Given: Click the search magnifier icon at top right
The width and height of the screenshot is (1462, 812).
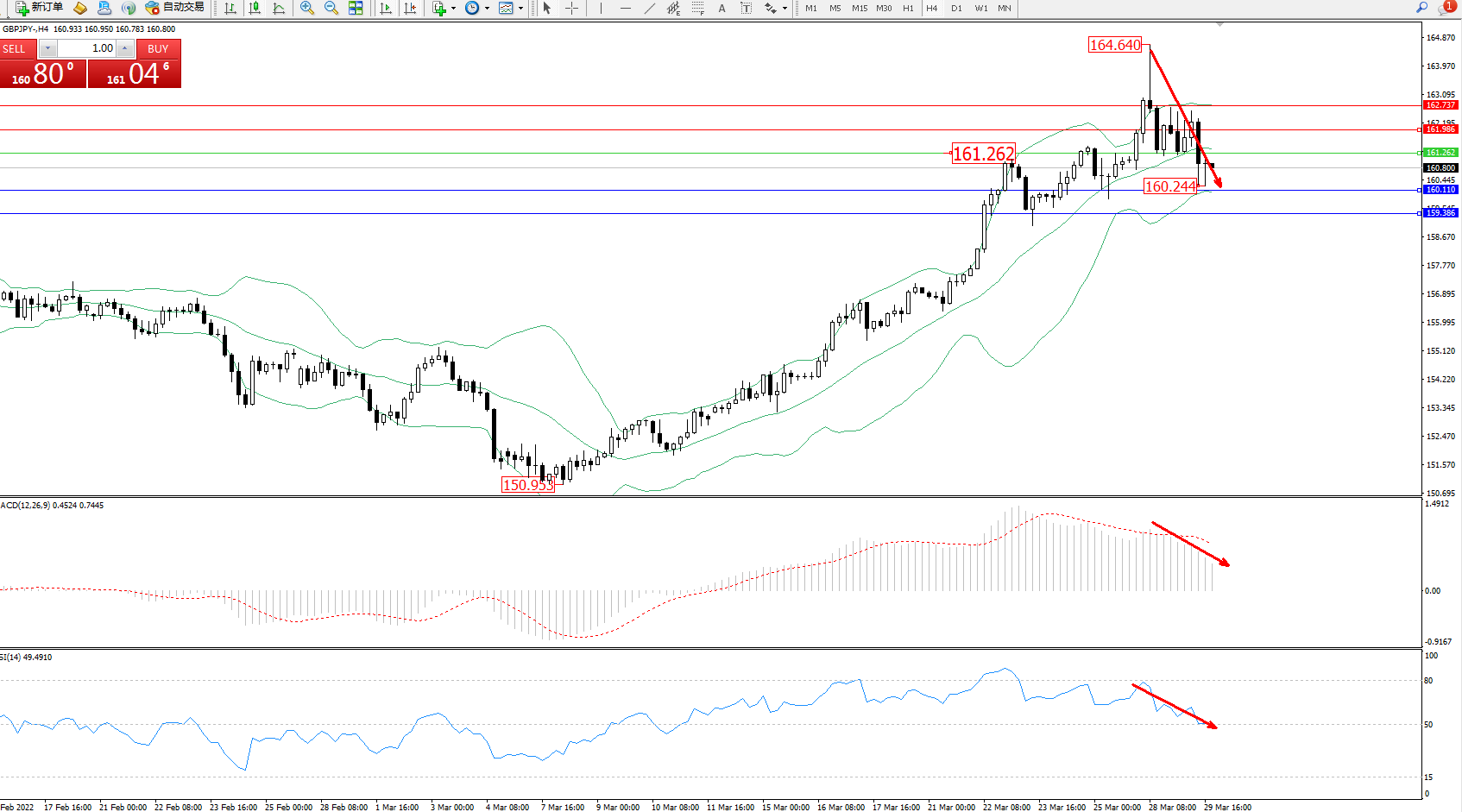Looking at the screenshot, I should (x=1421, y=8).
